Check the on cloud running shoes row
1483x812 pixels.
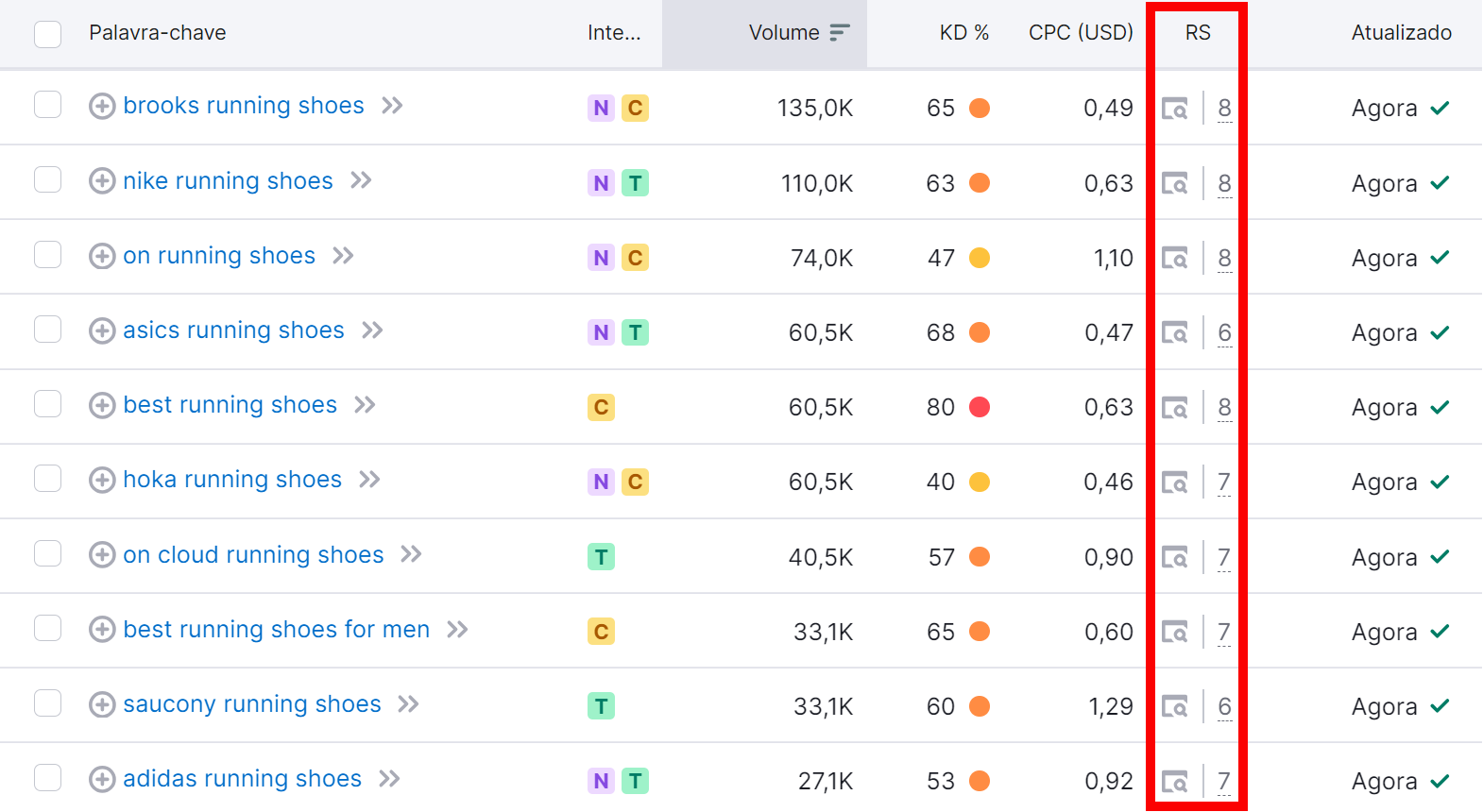coord(47,553)
